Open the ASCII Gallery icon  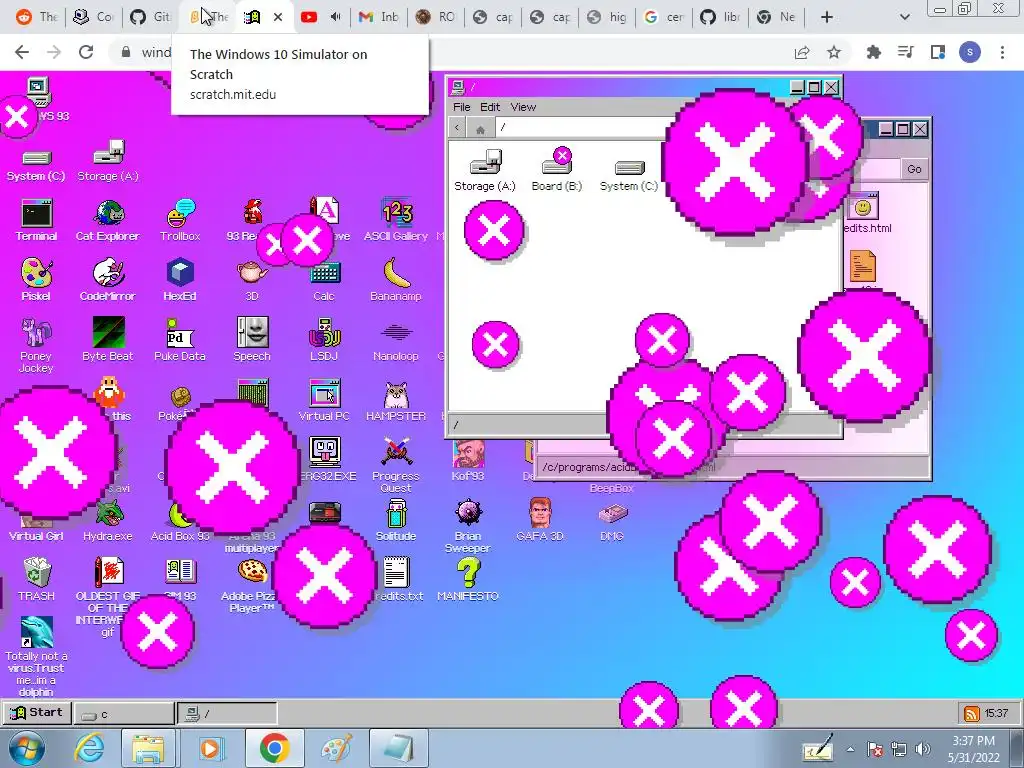click(x=396, y=221)
